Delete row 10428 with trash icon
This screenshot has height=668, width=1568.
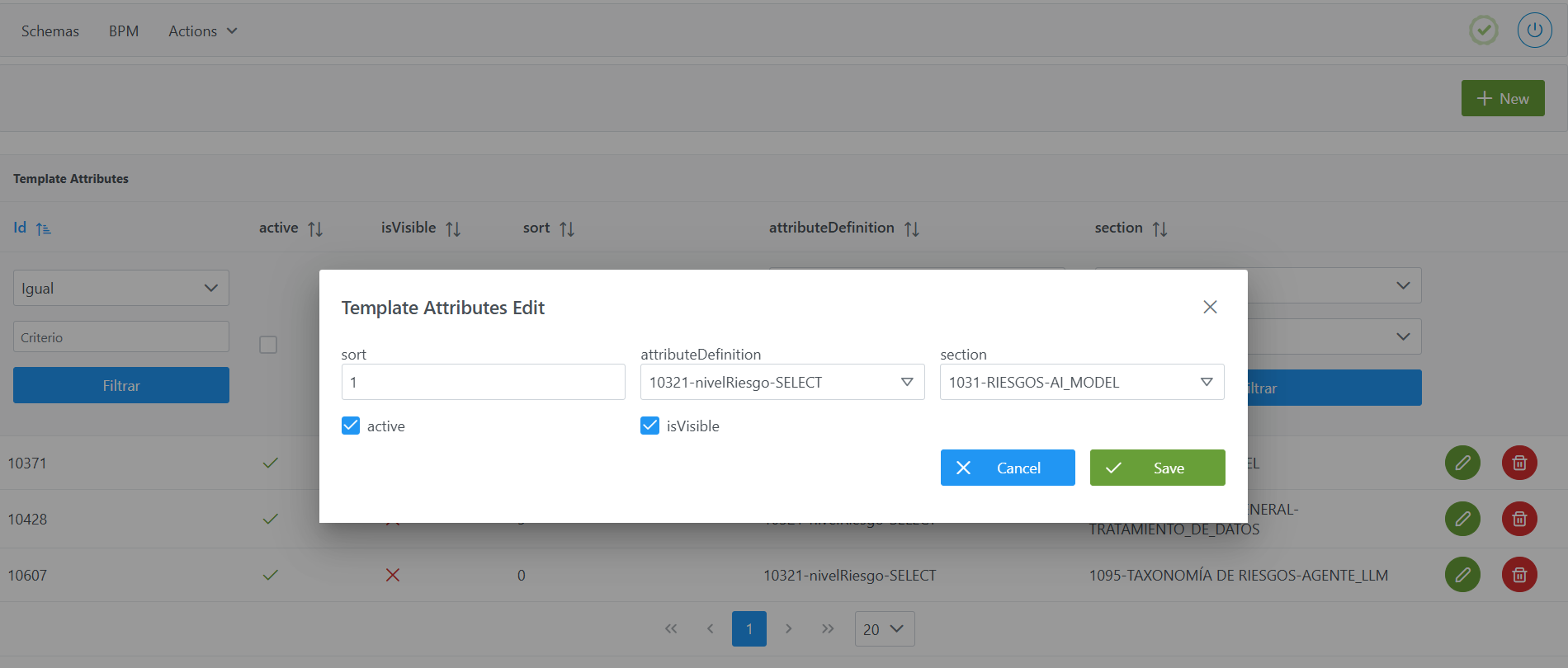point(1518,520)
